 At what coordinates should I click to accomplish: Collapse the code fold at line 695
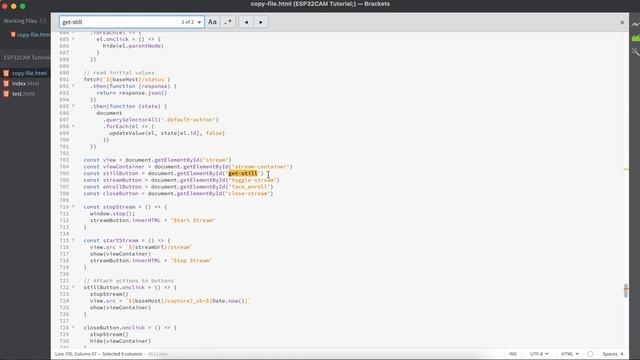click(x=73, y=106)
